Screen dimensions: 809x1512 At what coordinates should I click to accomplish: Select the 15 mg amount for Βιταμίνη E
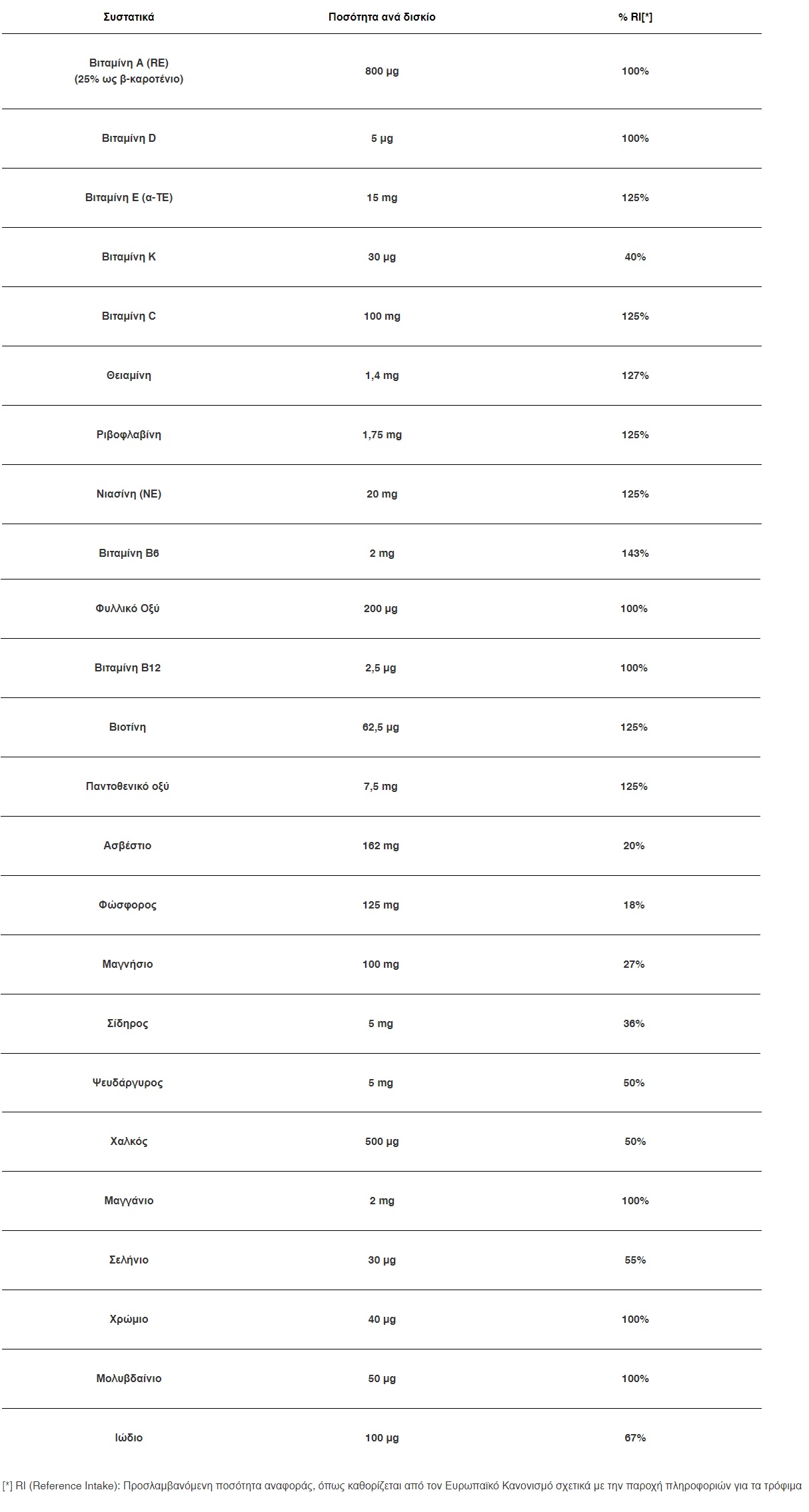(382, 198)
